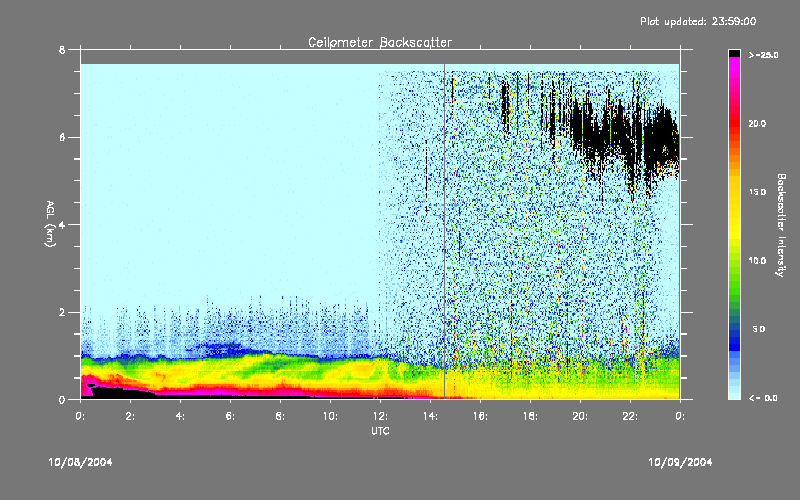This screenshot has height=500, width=800.
Task: Click the '15.0' colorbar tick label
Action: (757, 192)
